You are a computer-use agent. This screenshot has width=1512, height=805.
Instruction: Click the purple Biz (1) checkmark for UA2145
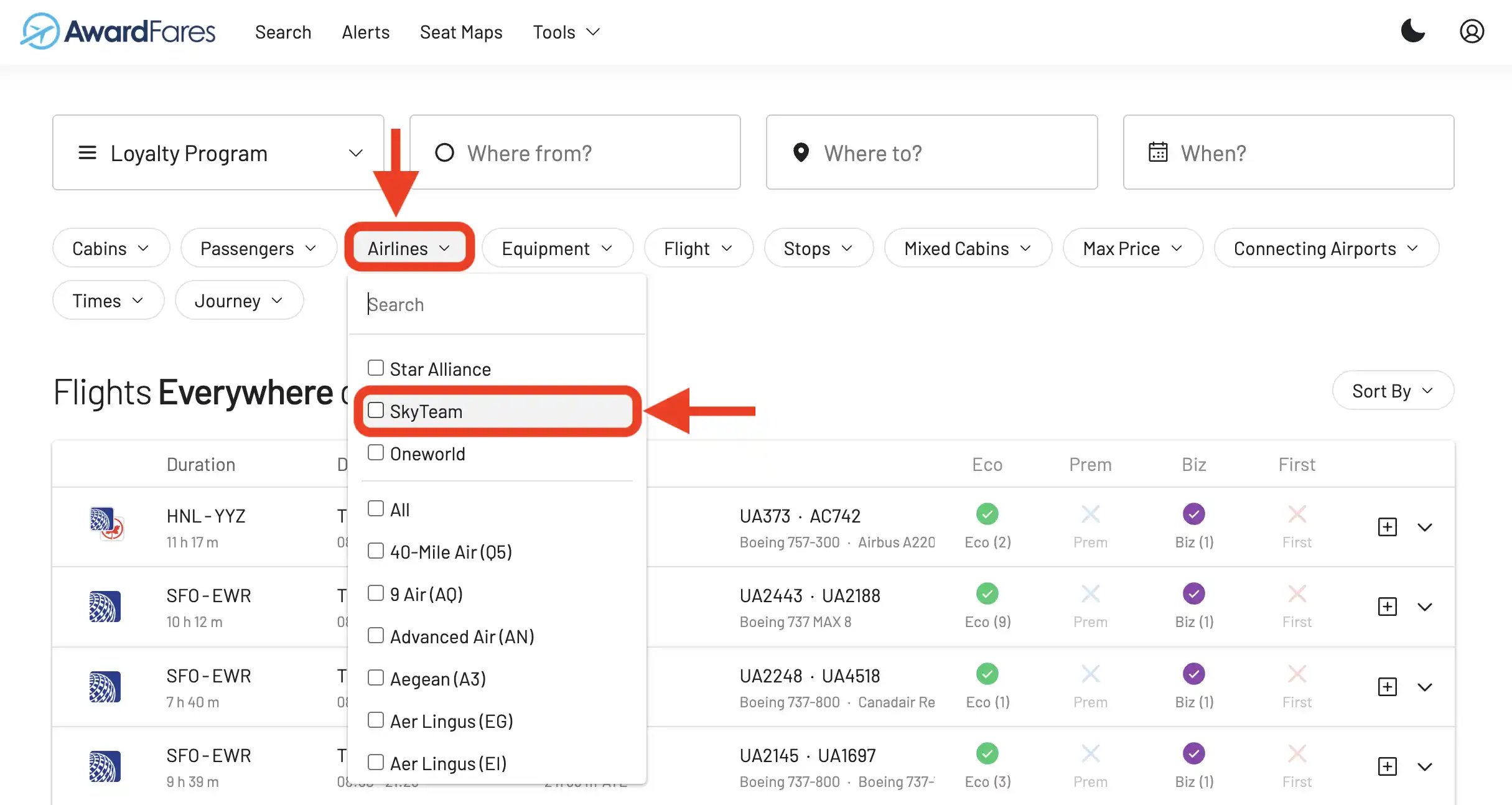click(1193, 753)
